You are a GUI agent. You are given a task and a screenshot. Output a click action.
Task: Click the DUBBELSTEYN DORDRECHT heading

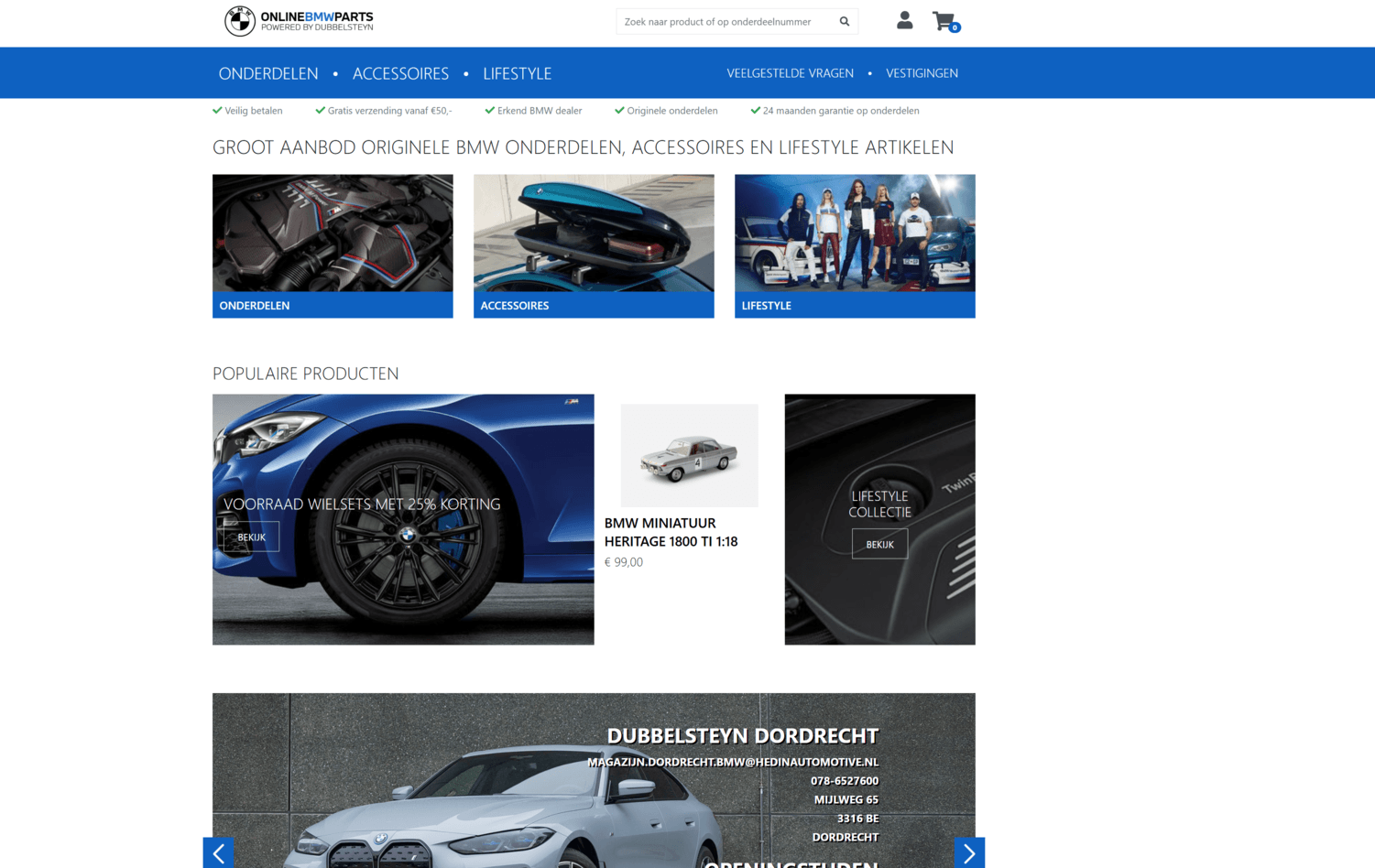click(x=743, y=736)
